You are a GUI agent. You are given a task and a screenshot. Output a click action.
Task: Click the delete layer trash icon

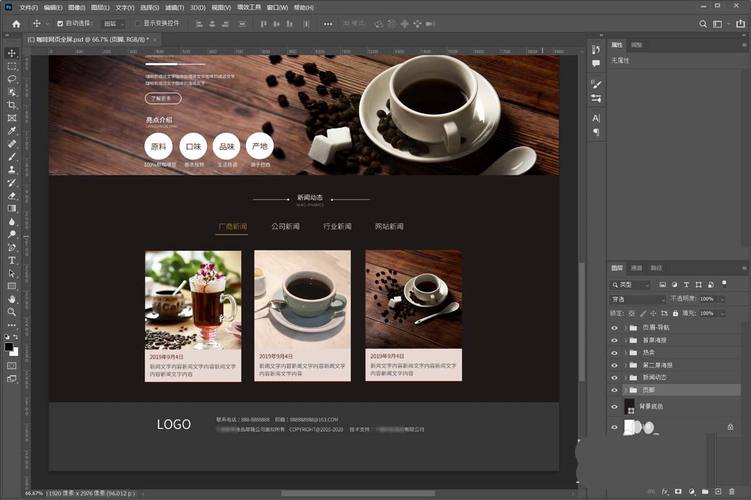pos(733,491)
